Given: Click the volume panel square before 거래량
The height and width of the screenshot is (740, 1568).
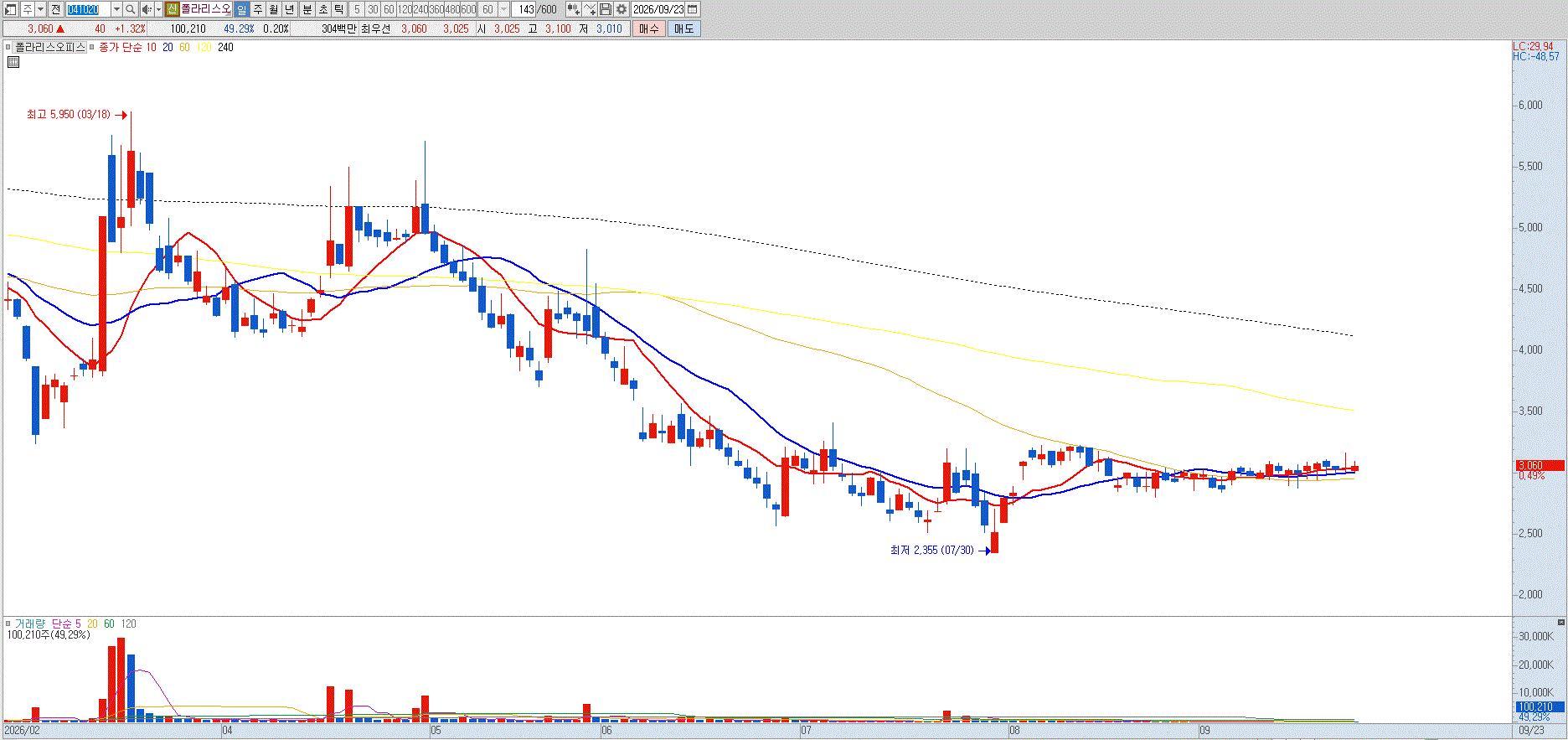Looking at the screenshot, I should [x=8, y=624].
